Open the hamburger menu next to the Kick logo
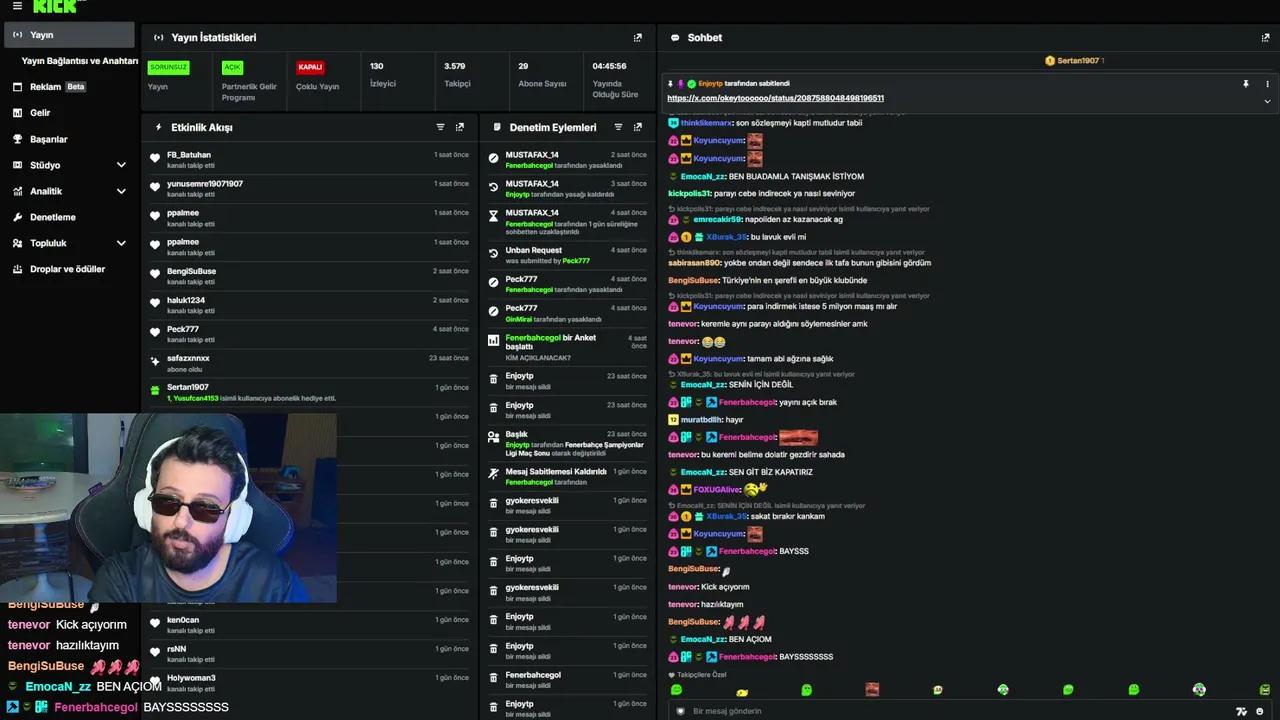The height and width of the screenshot is (720, 1280). click(17, 6)
